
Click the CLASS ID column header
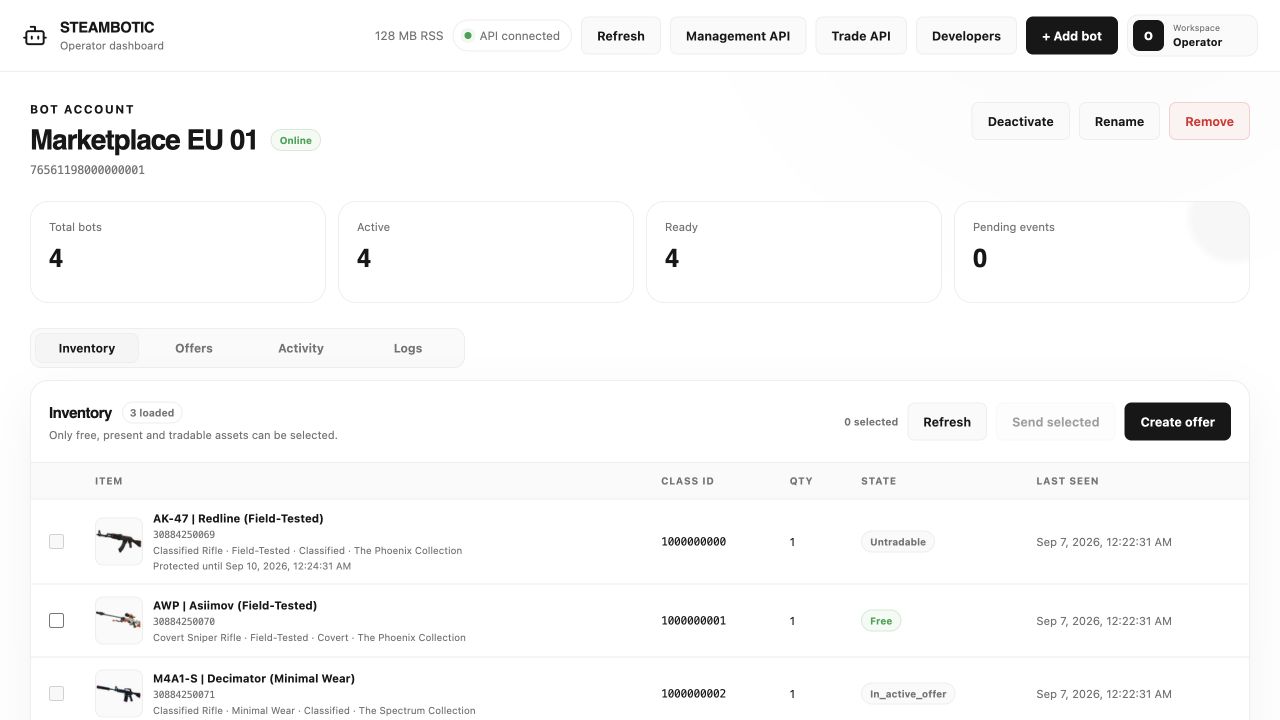[x=688, y=481]
